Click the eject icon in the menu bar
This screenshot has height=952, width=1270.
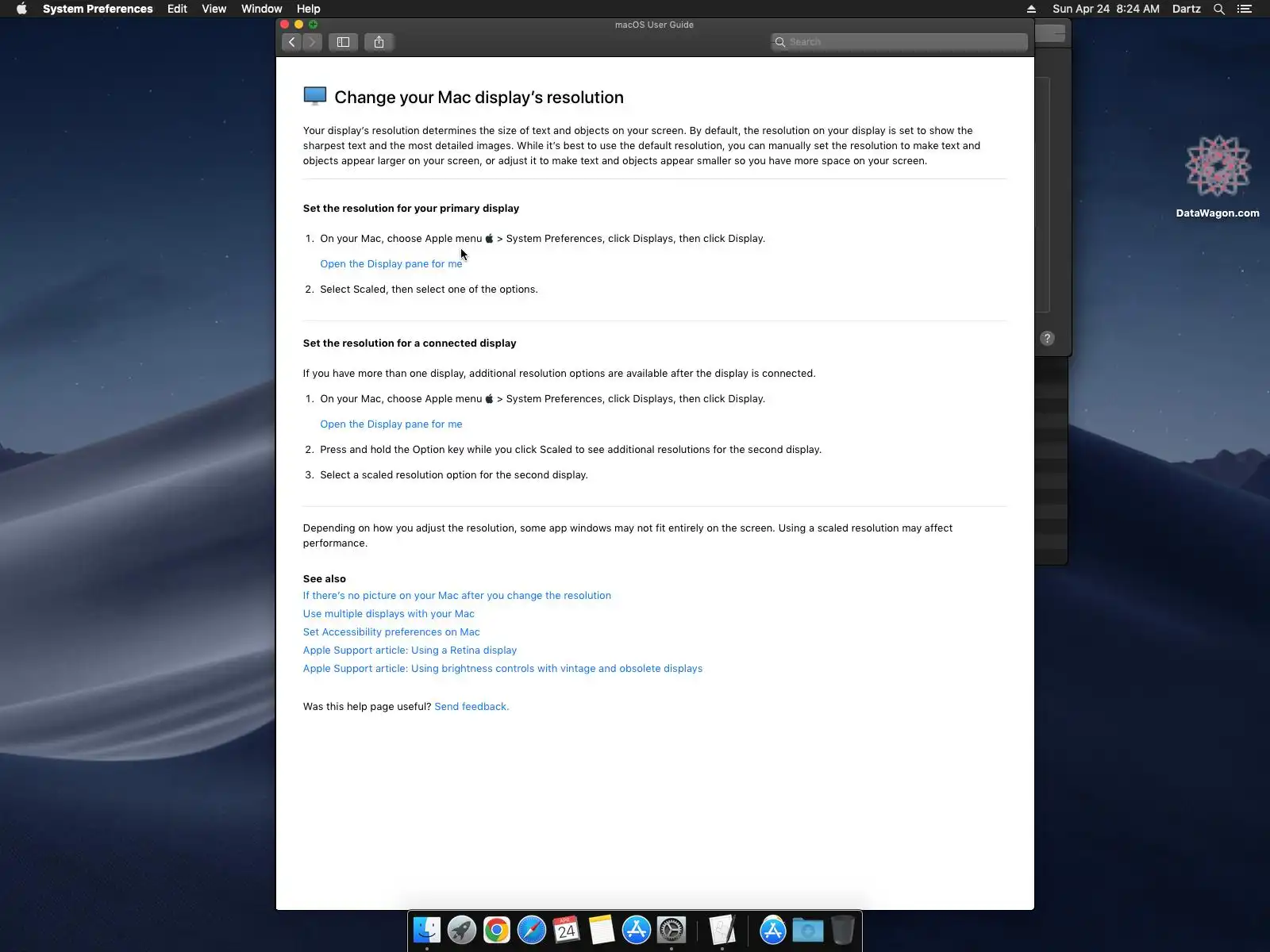coord(1031,9)
